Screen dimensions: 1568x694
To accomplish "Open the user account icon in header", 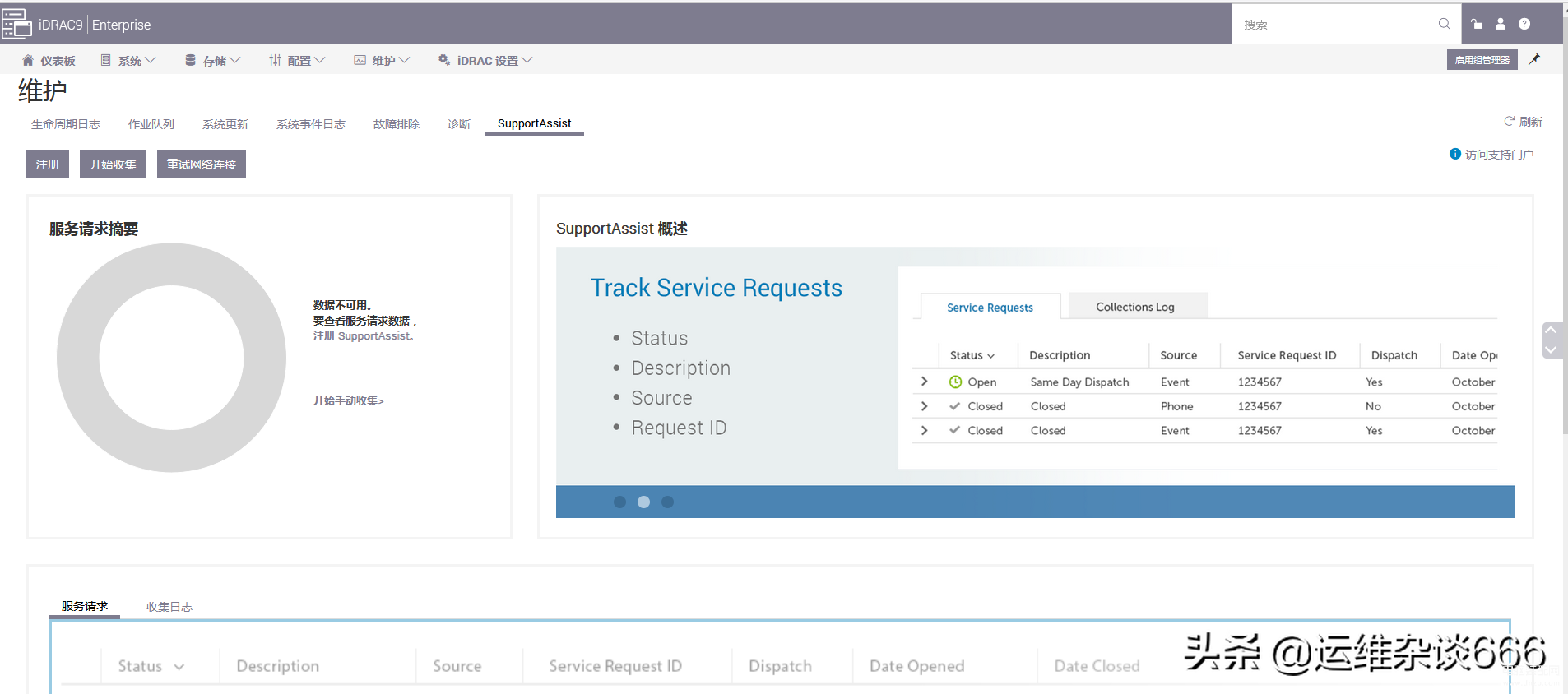I will click(1501, 24).
